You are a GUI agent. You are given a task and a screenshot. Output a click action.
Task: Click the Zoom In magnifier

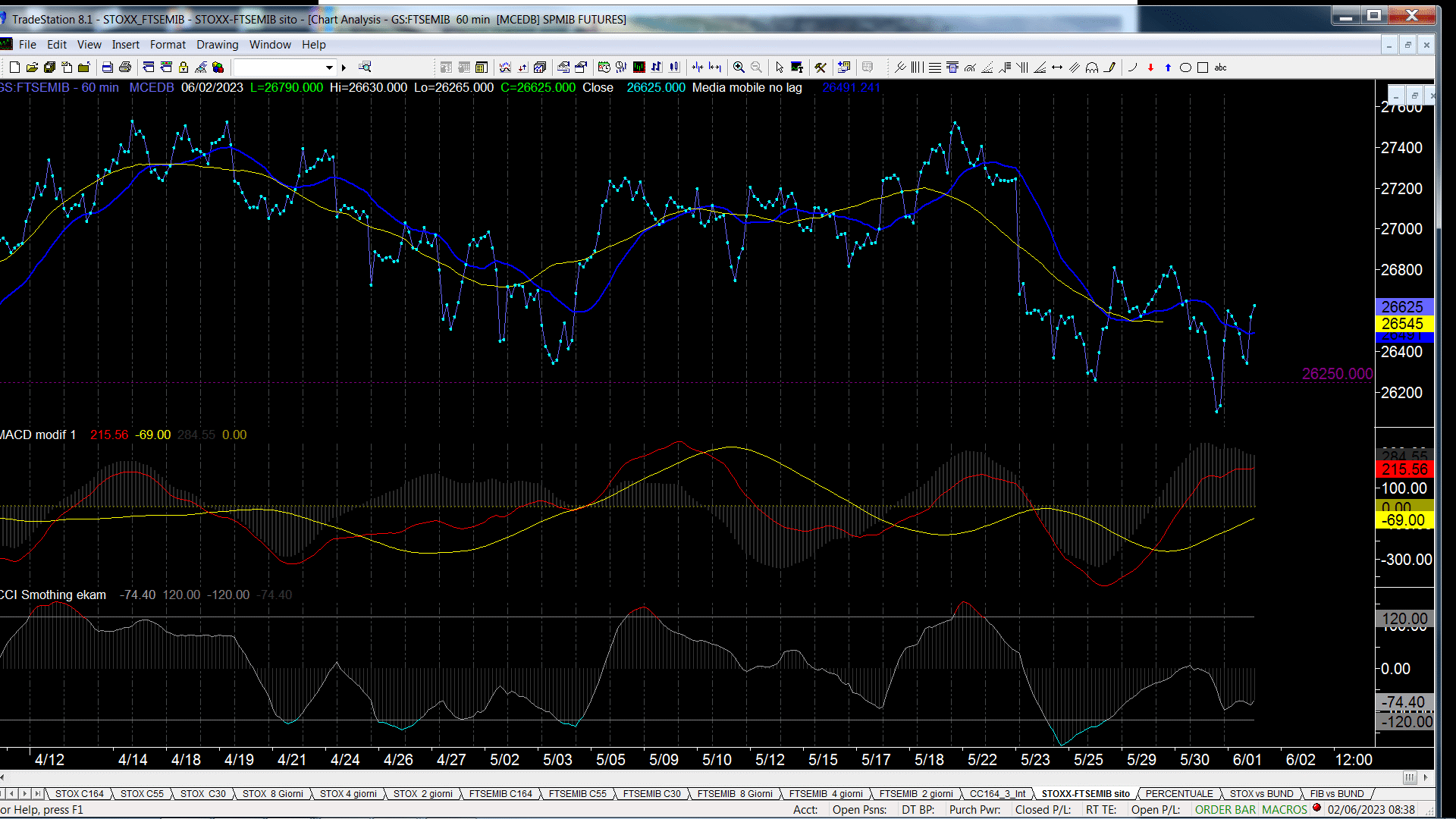[x=739, y=67]
